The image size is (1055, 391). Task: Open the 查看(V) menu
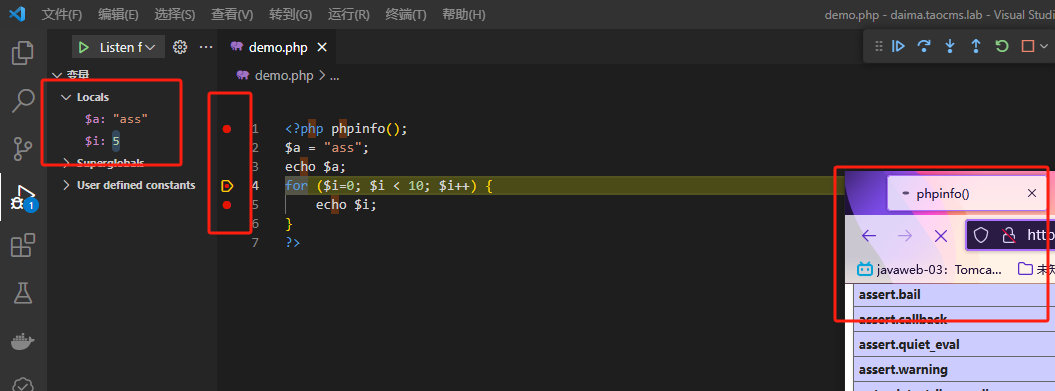click(x=232, y=14)
